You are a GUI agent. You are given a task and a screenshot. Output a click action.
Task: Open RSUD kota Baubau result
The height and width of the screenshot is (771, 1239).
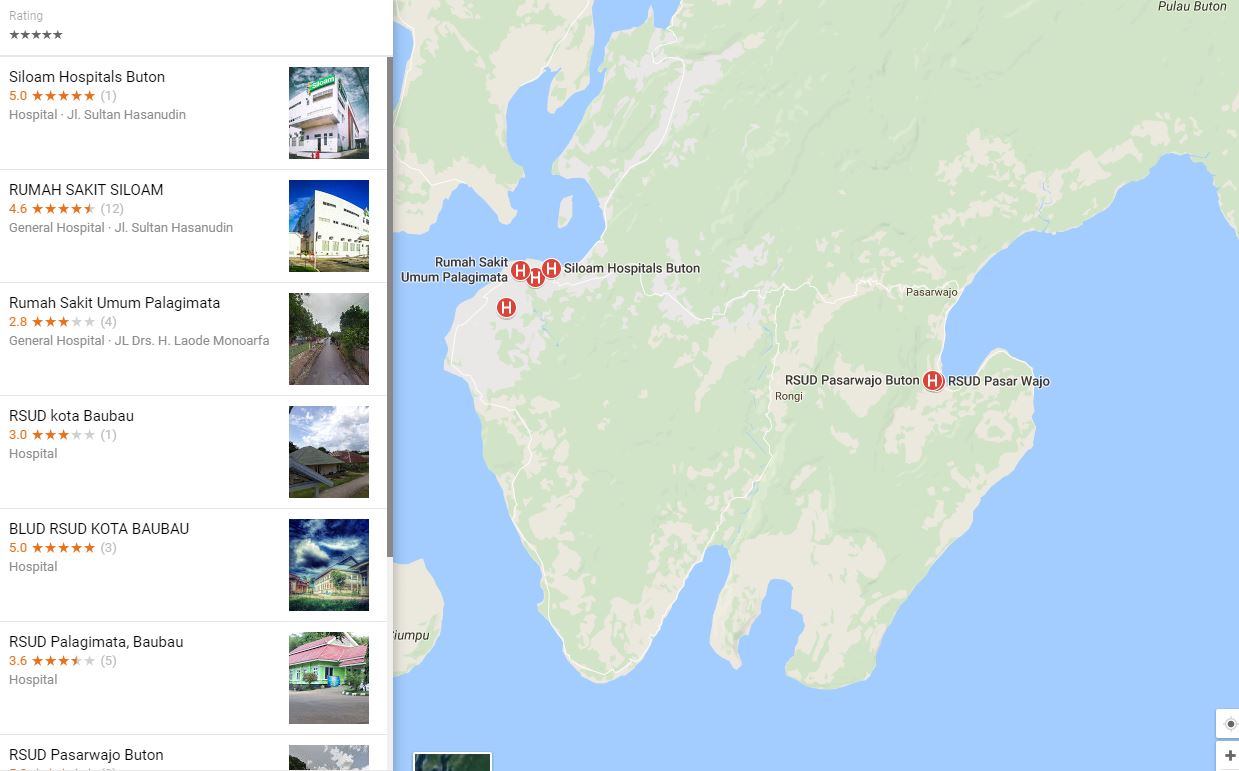tap(193, 452)
